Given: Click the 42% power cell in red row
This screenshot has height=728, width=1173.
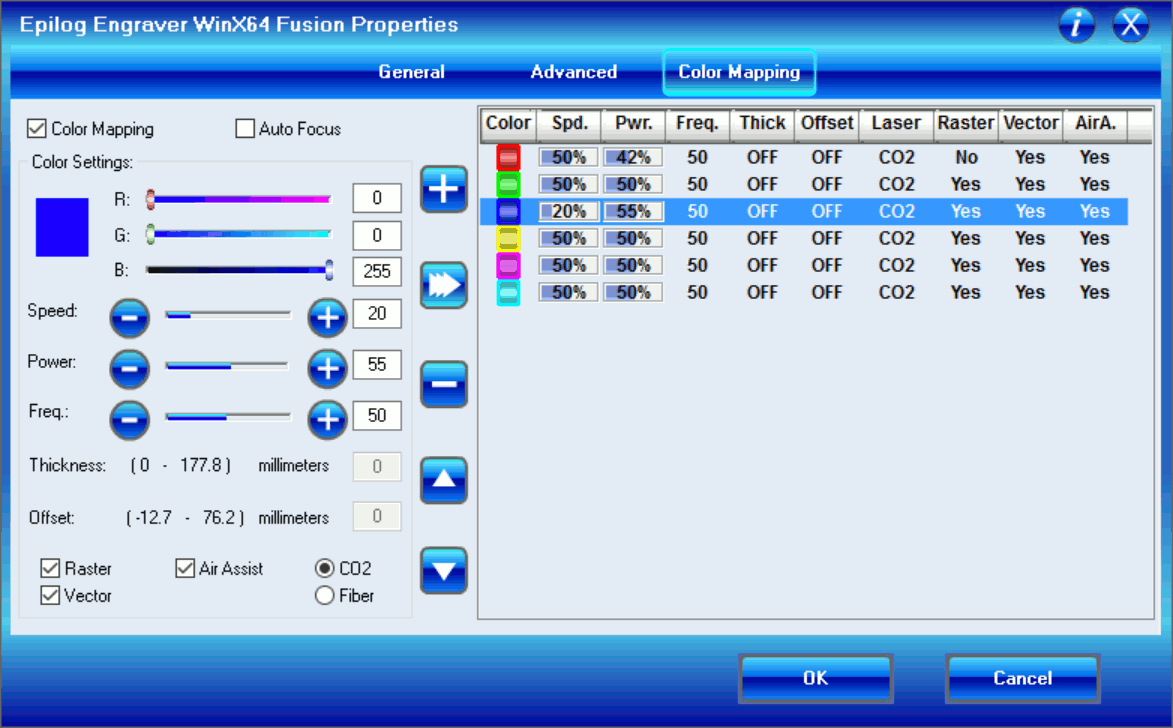Looking at the screenshot, I should point(633,158).
